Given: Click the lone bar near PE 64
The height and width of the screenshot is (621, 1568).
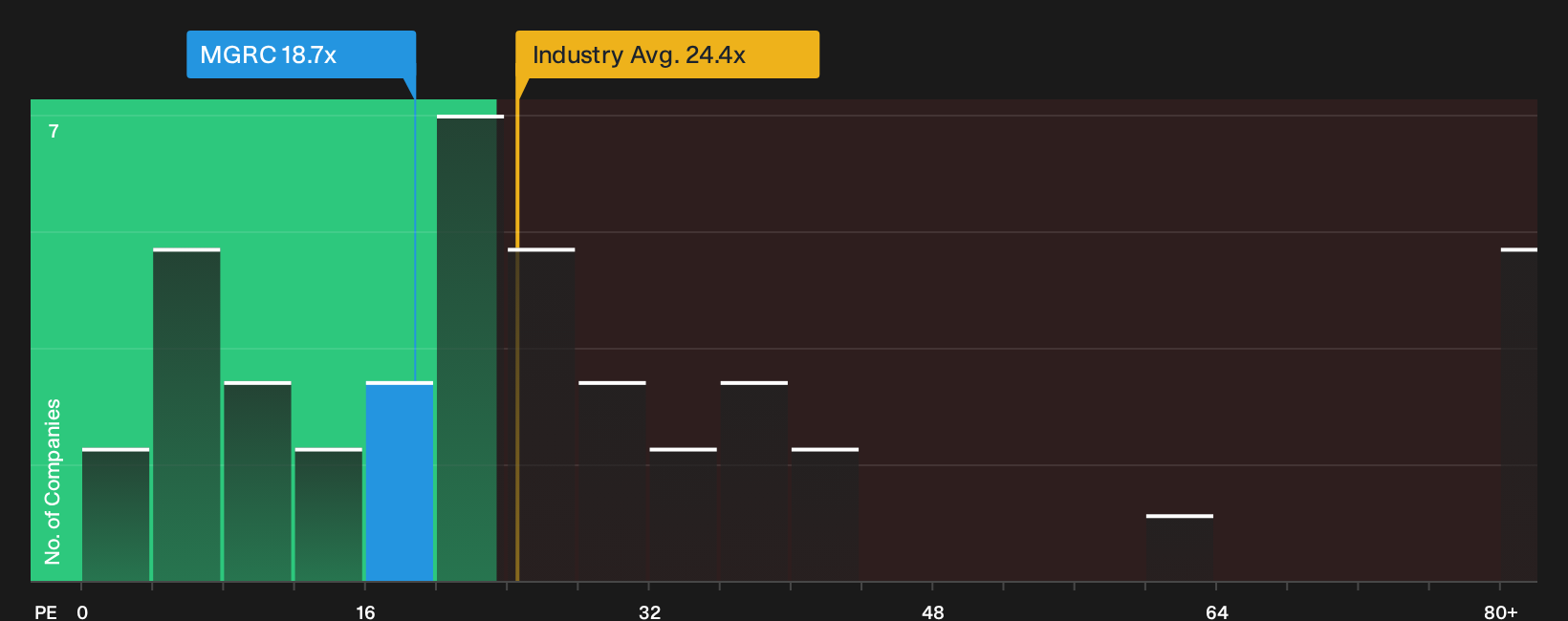Looking at the screenshot, I should [1180, 547].
